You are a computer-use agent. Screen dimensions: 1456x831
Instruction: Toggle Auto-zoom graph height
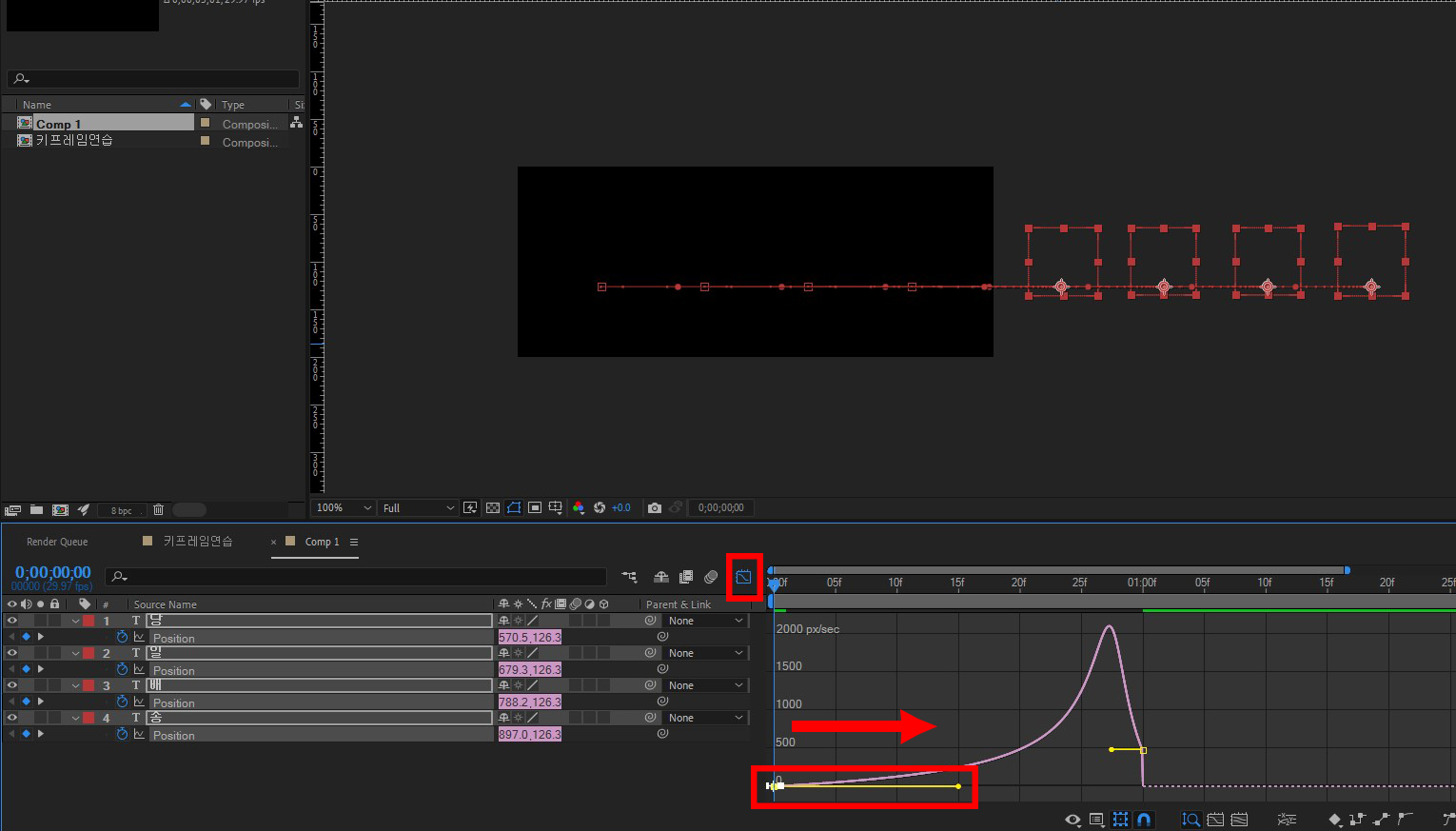pyautogui.click(x=1190, y=820)
